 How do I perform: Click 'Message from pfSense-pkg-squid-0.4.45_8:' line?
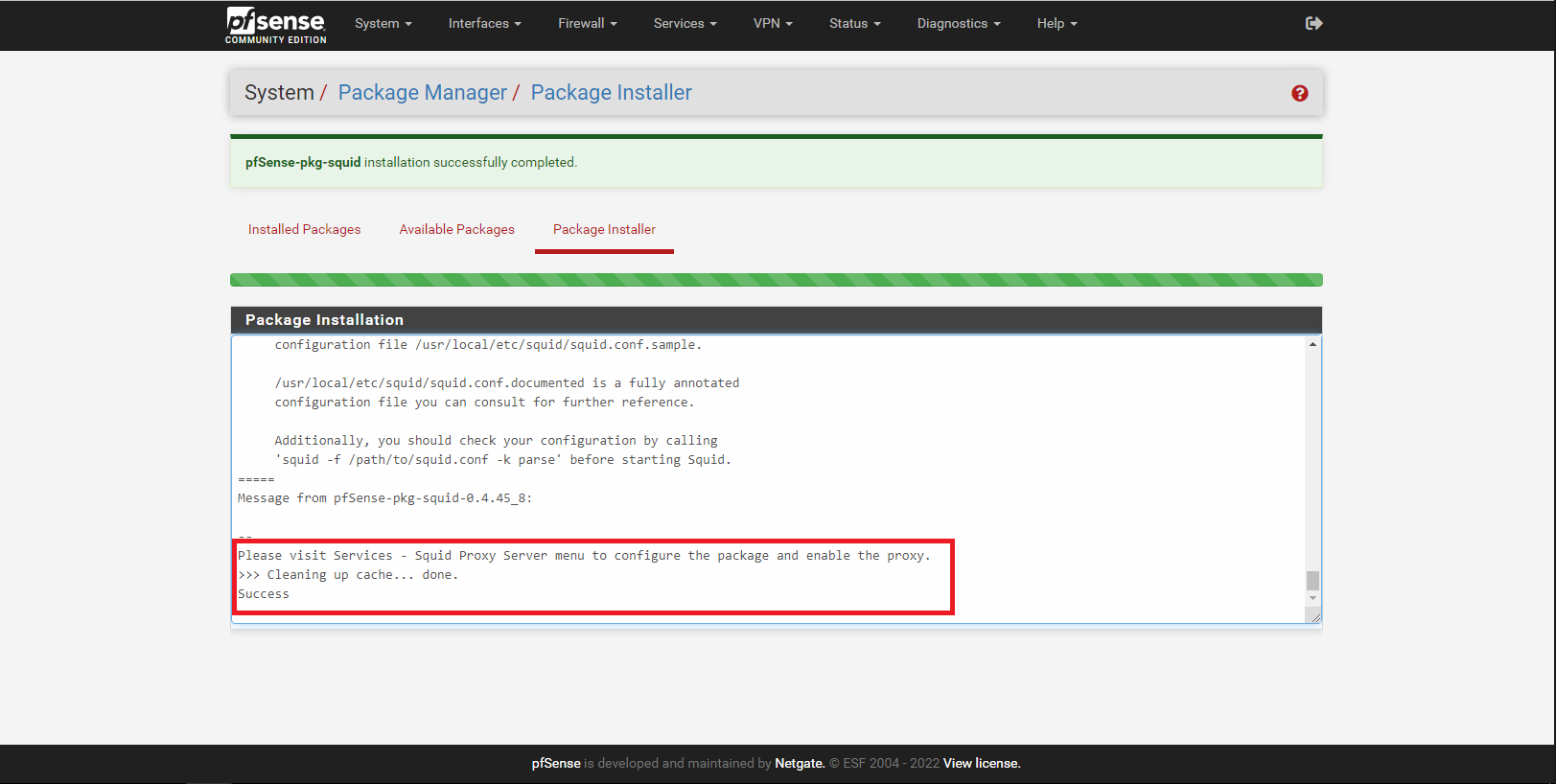384,498
